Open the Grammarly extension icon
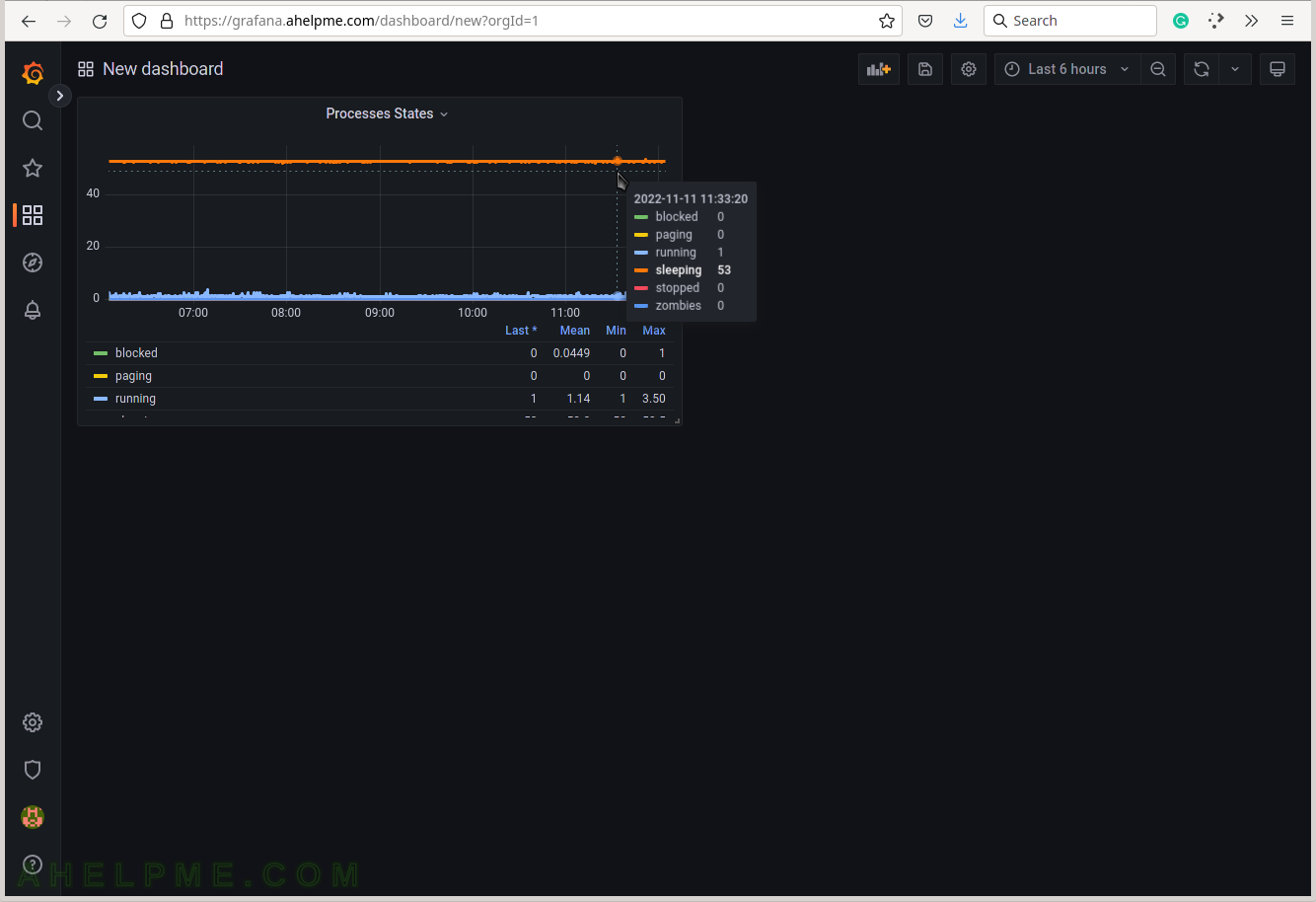The width and height of the screenshot is (1316, 902). tap(1181, 21)
